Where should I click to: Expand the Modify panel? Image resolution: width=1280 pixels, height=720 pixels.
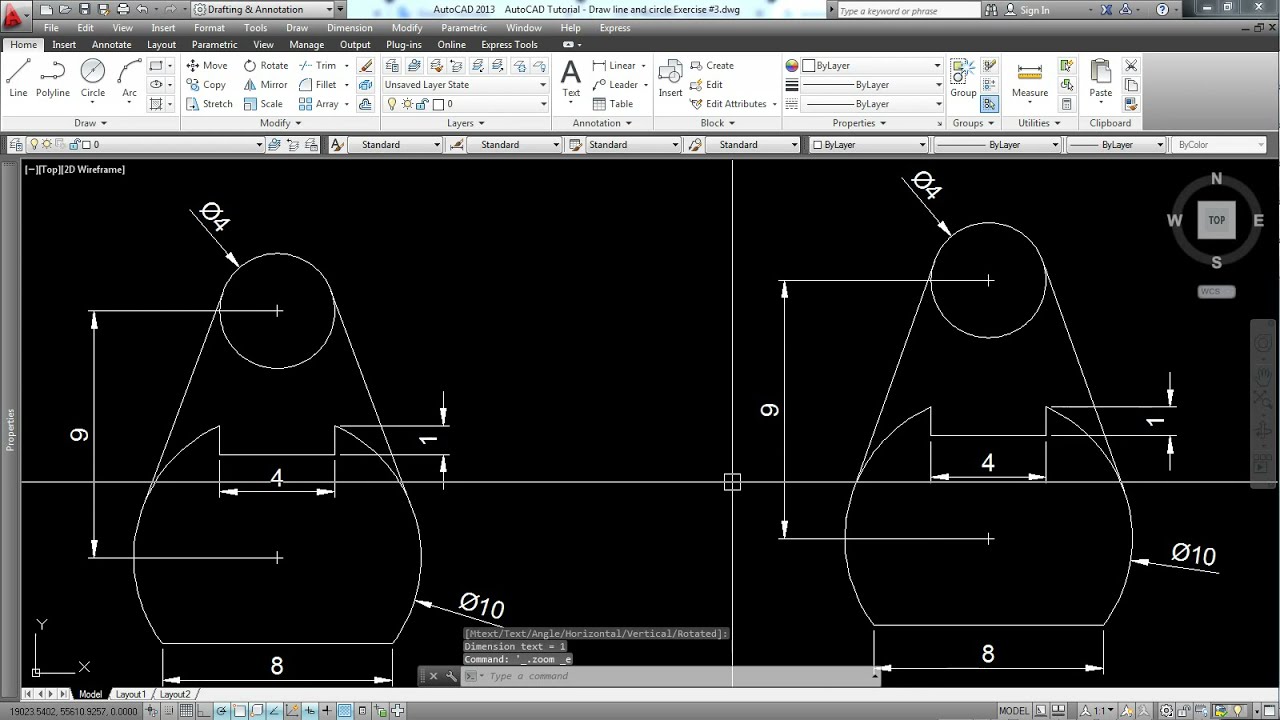pos(280,123)
